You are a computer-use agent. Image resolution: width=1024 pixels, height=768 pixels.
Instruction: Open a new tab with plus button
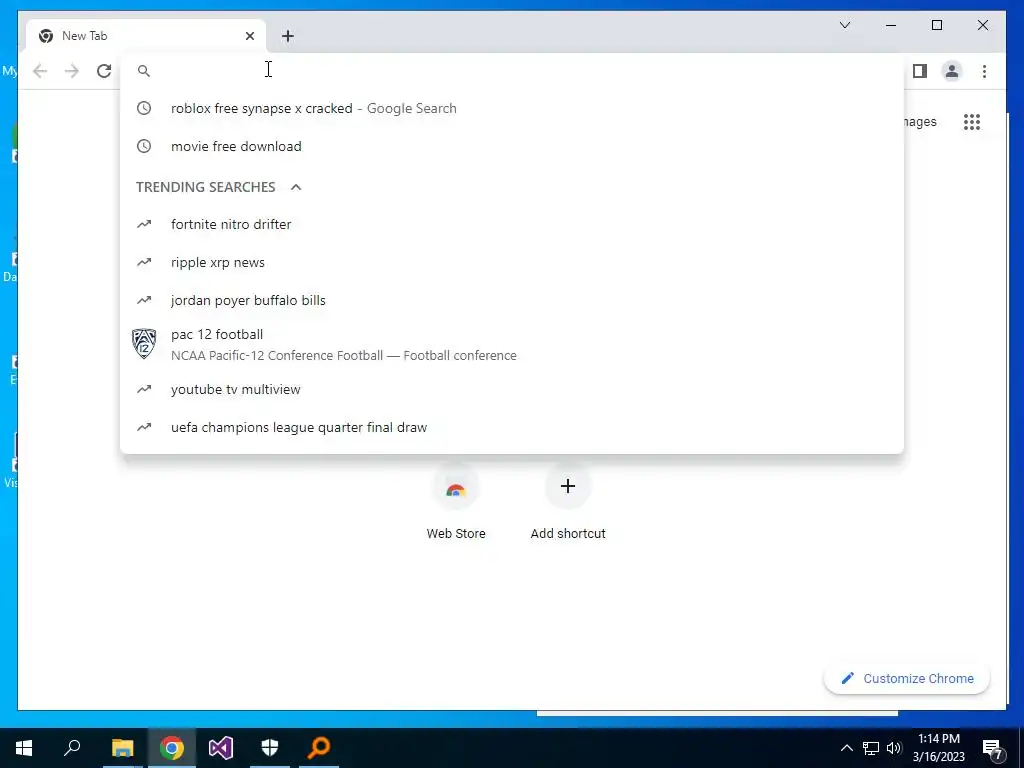(x=288, y=36)
